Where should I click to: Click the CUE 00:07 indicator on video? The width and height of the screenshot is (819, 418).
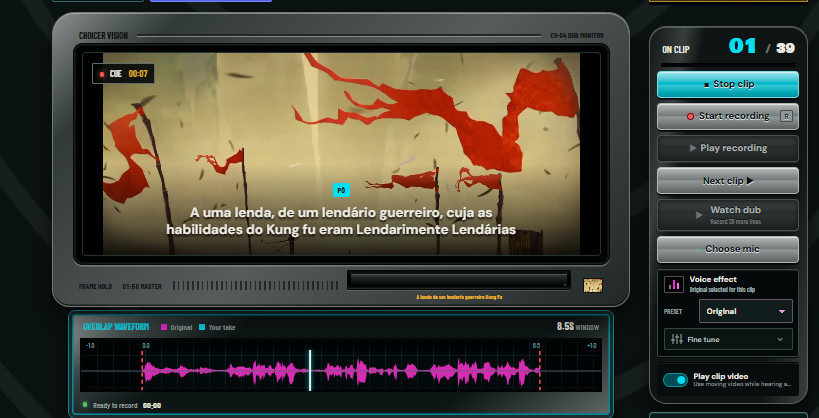coord(123,74)
